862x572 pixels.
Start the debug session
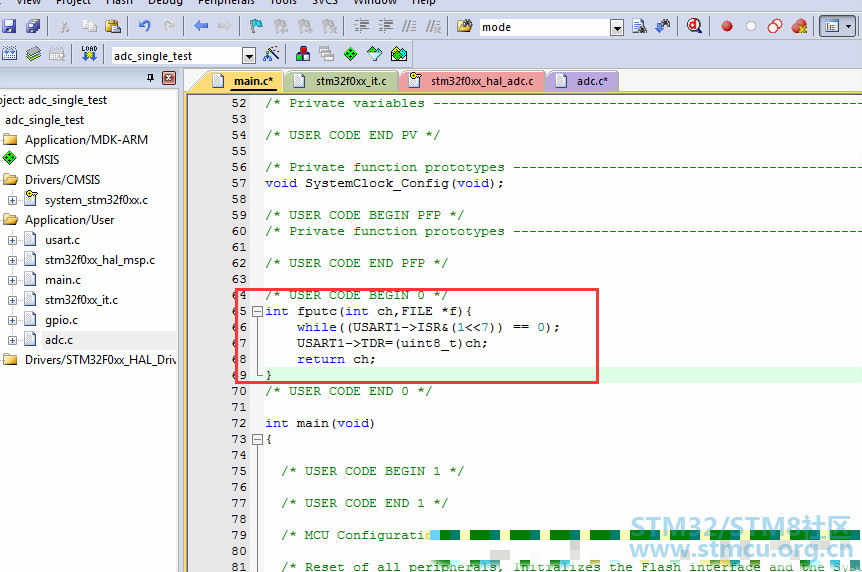(x=694, y=26)
